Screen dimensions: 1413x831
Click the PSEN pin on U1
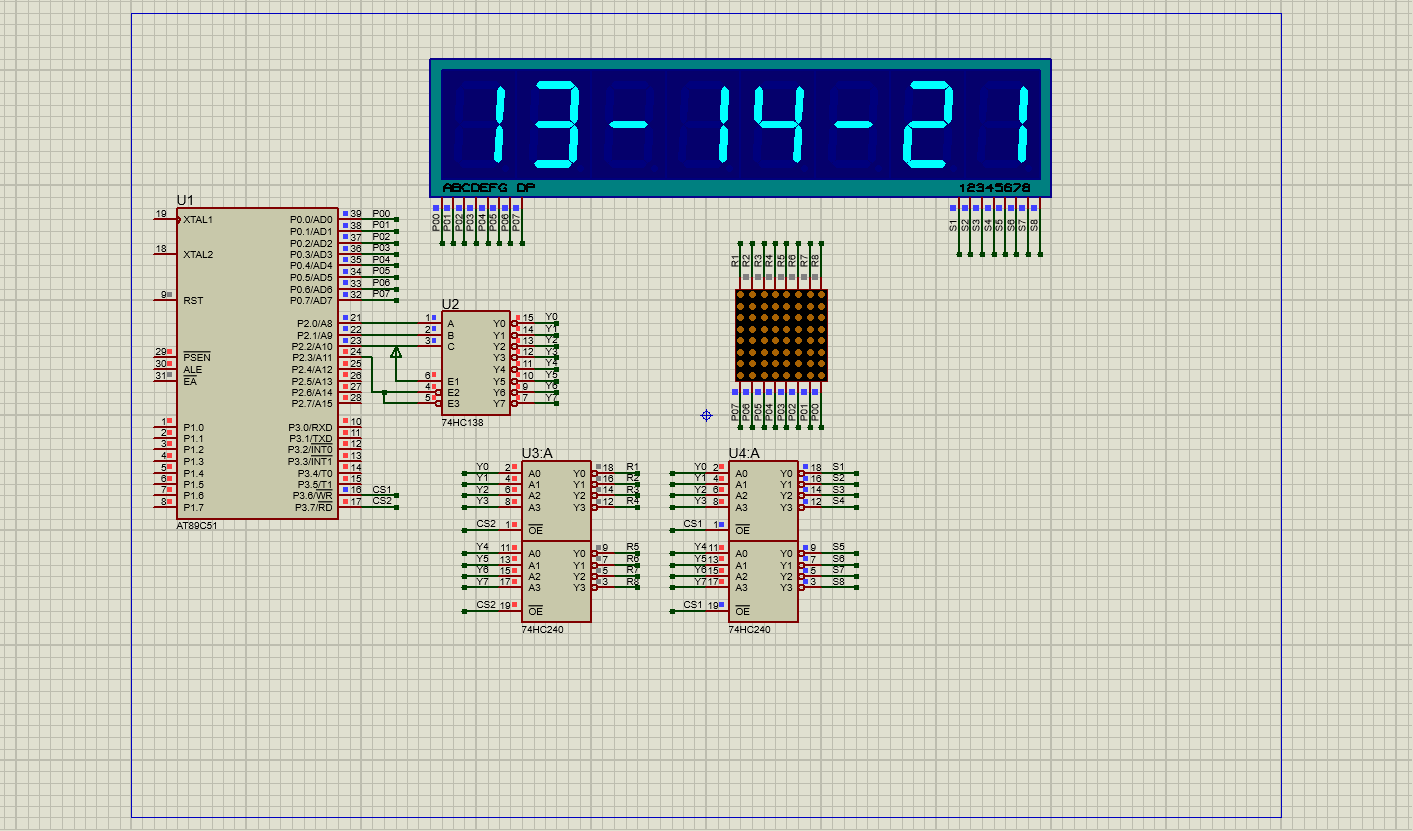coord(195,357)
